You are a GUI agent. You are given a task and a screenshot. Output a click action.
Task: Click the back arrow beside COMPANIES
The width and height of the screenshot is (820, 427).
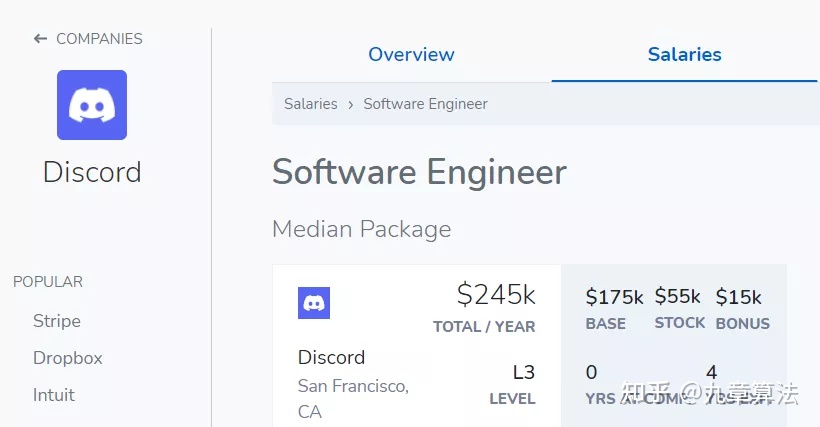(x=40, y=39)
